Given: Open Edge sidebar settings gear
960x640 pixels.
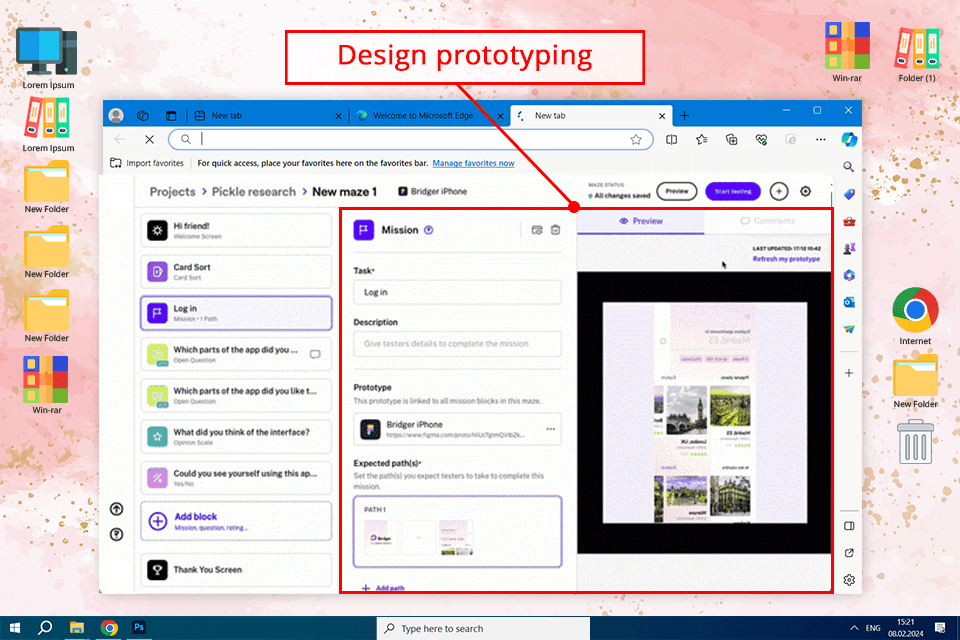Looking at the screenshot, I should click(849, 579).
